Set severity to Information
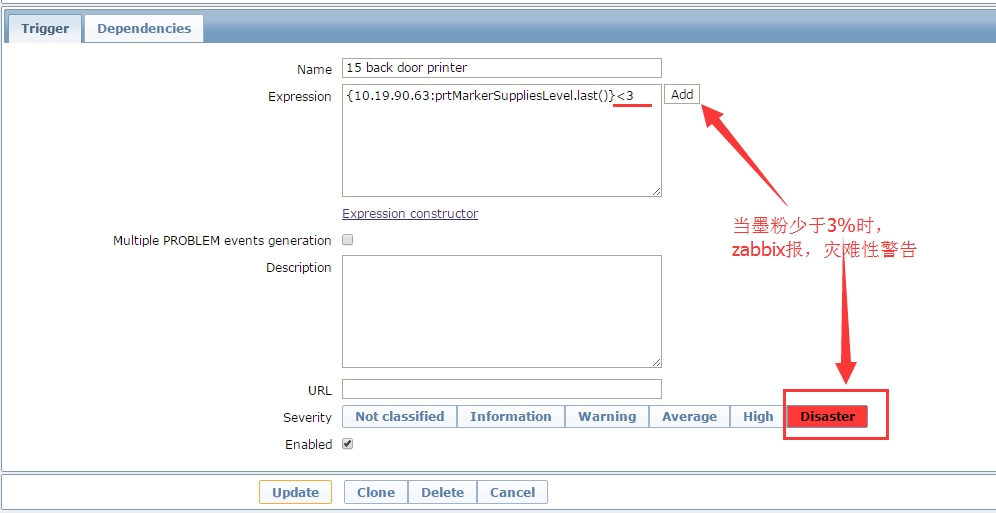Screen dimensions: 996x513 click(x=511, y=416)
